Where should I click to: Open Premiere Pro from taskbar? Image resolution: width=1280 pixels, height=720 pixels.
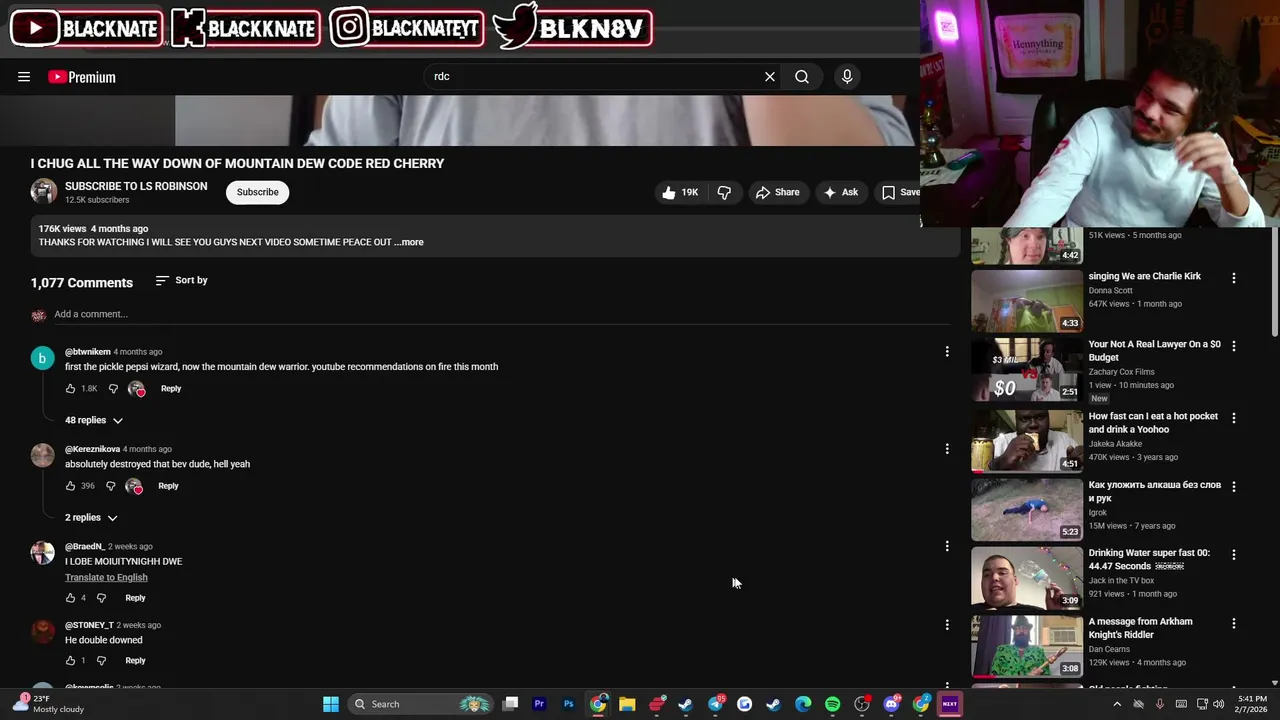tap(539, 704)
